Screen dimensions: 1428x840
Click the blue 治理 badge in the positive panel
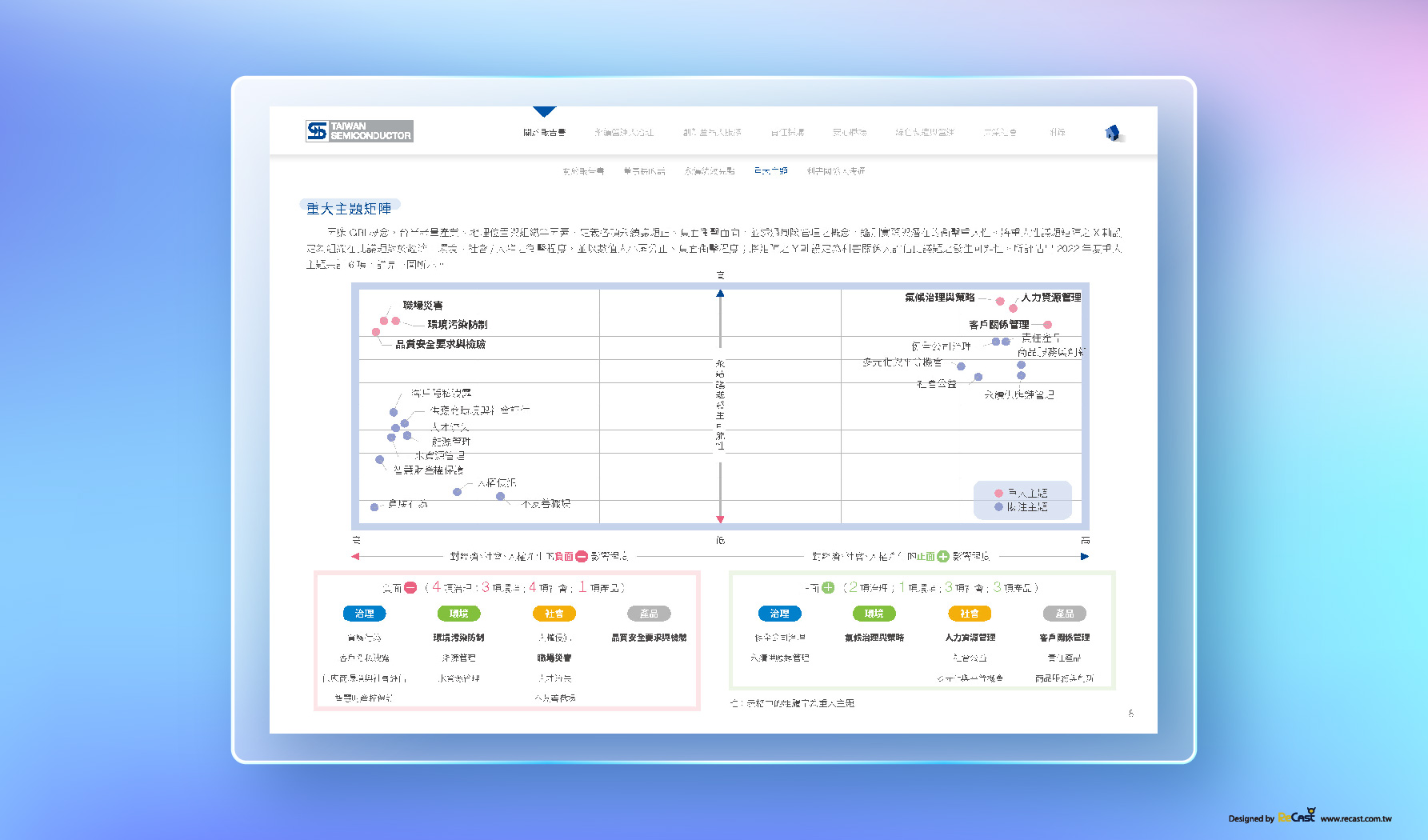(x=780, y=614)
